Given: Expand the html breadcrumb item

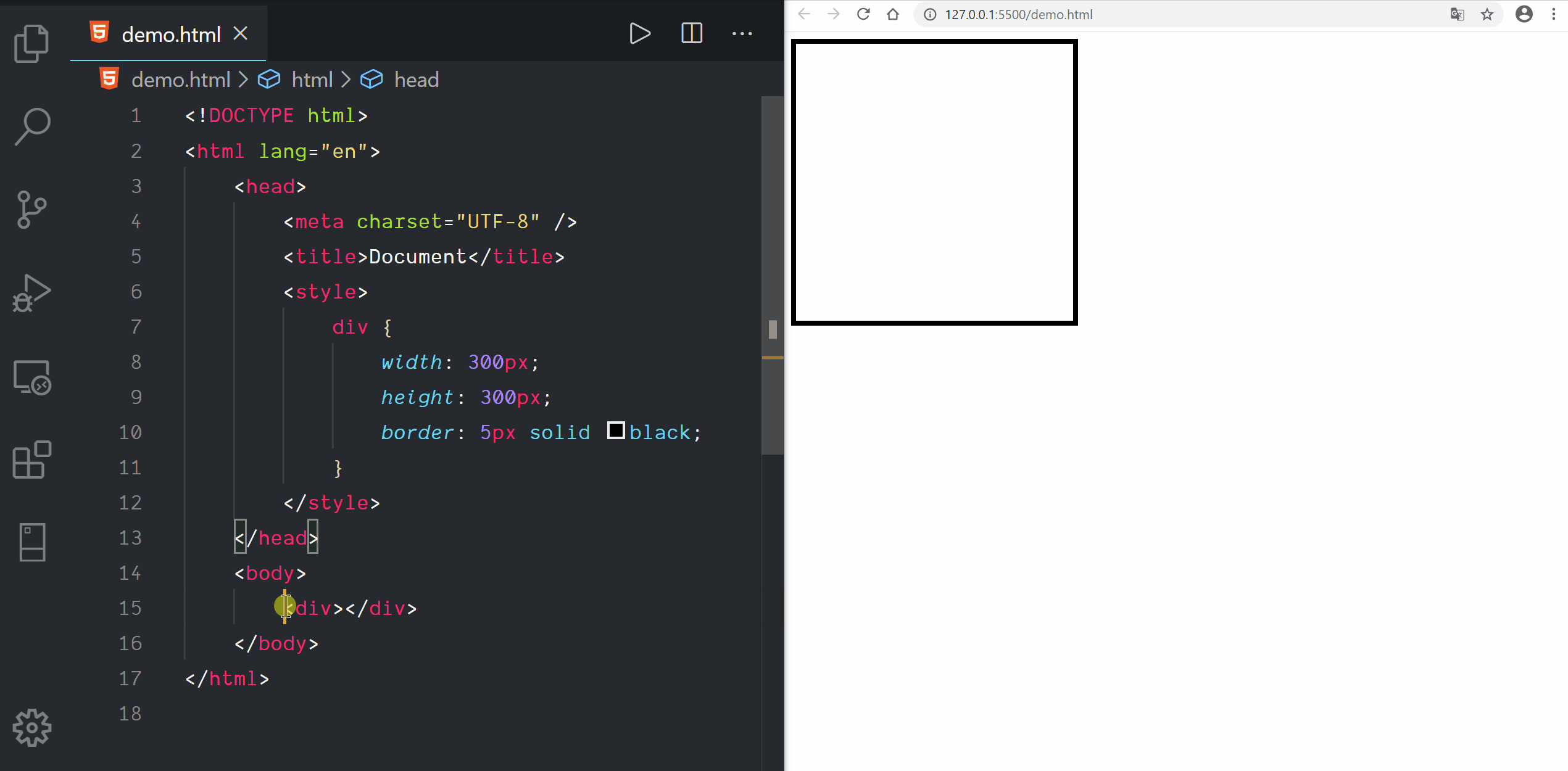Looking at the screenshot, I should click(x=312, y=80).
